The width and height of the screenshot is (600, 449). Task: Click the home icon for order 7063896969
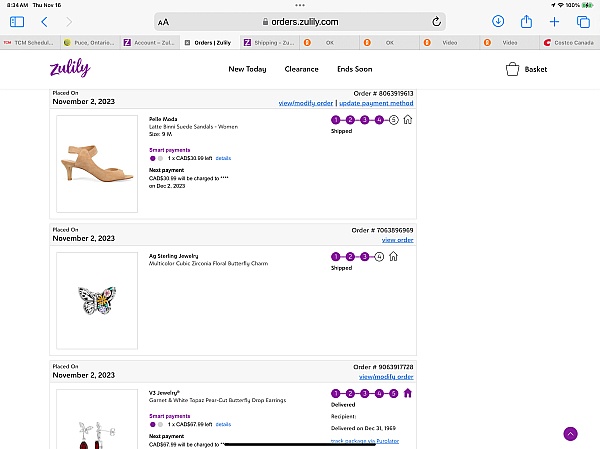[x=393, y=256]
